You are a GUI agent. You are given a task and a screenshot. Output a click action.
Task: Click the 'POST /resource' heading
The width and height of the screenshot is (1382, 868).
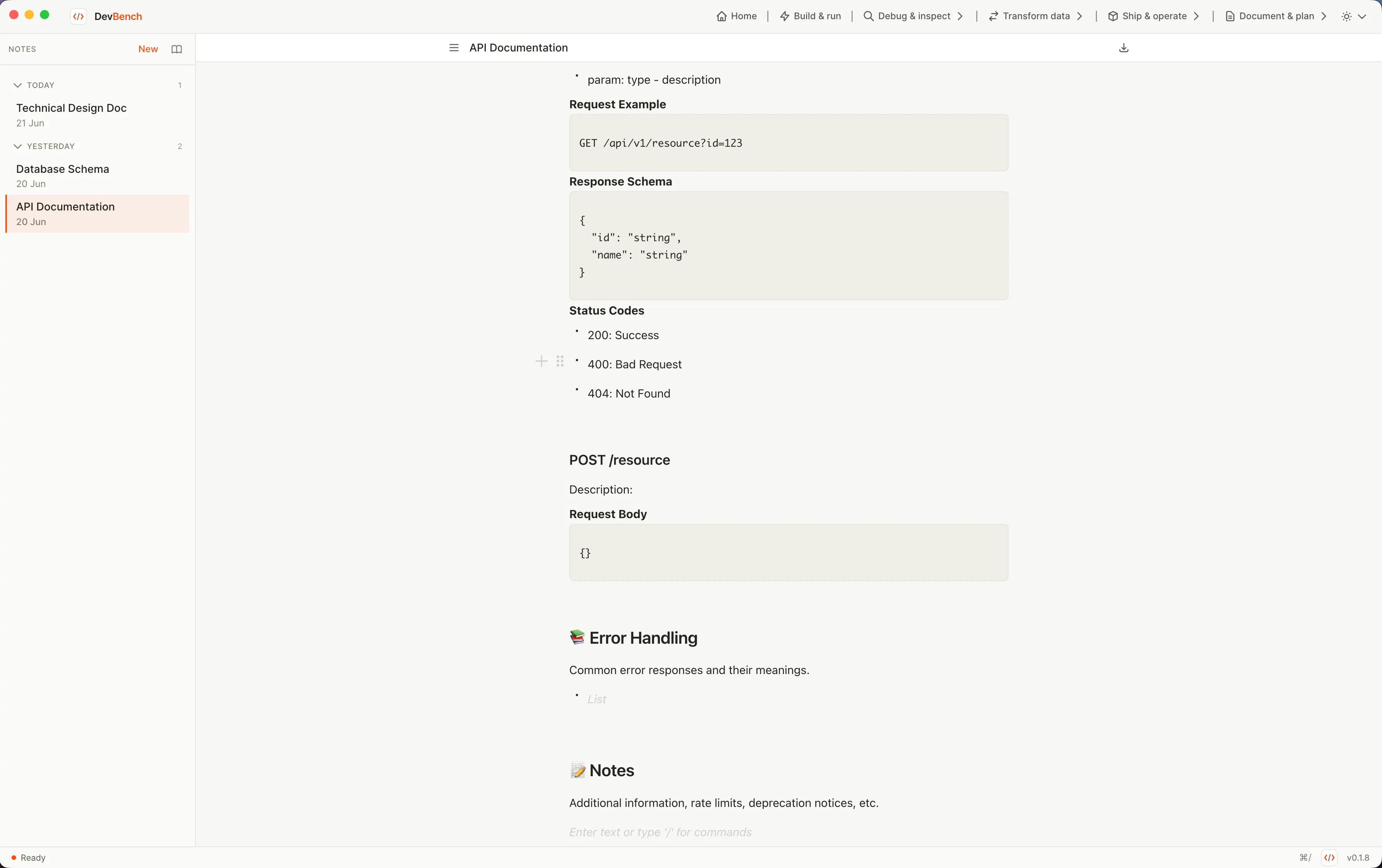click(619, 460)
